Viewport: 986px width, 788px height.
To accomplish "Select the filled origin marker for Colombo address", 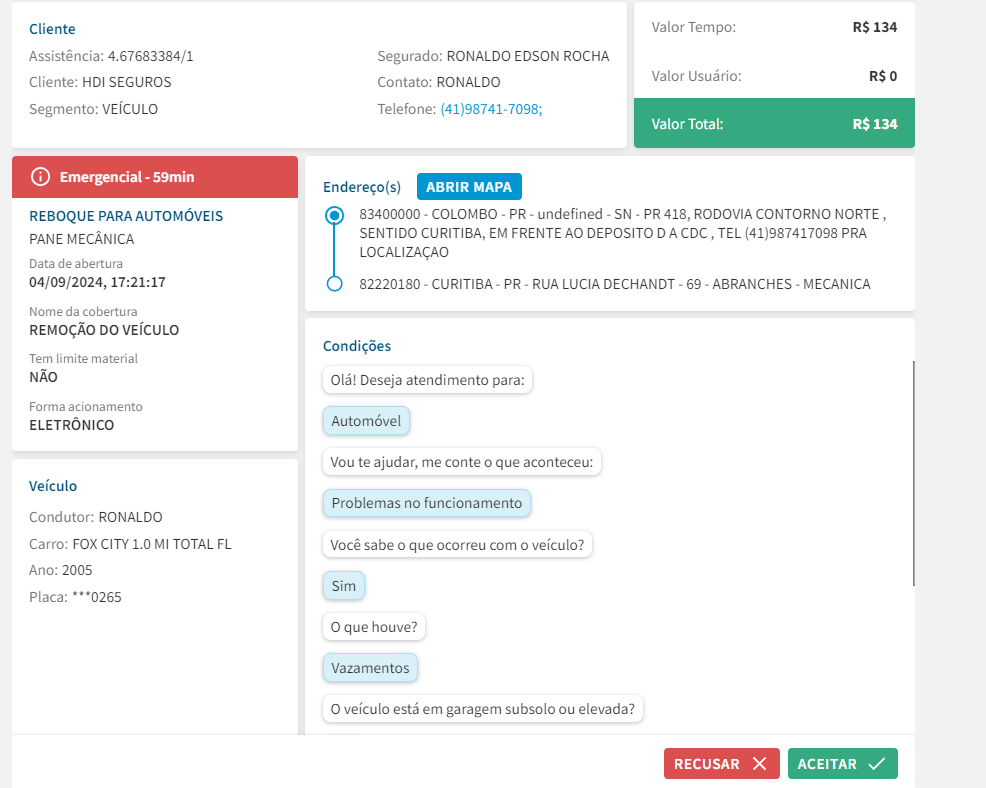I will click(335, 215).
